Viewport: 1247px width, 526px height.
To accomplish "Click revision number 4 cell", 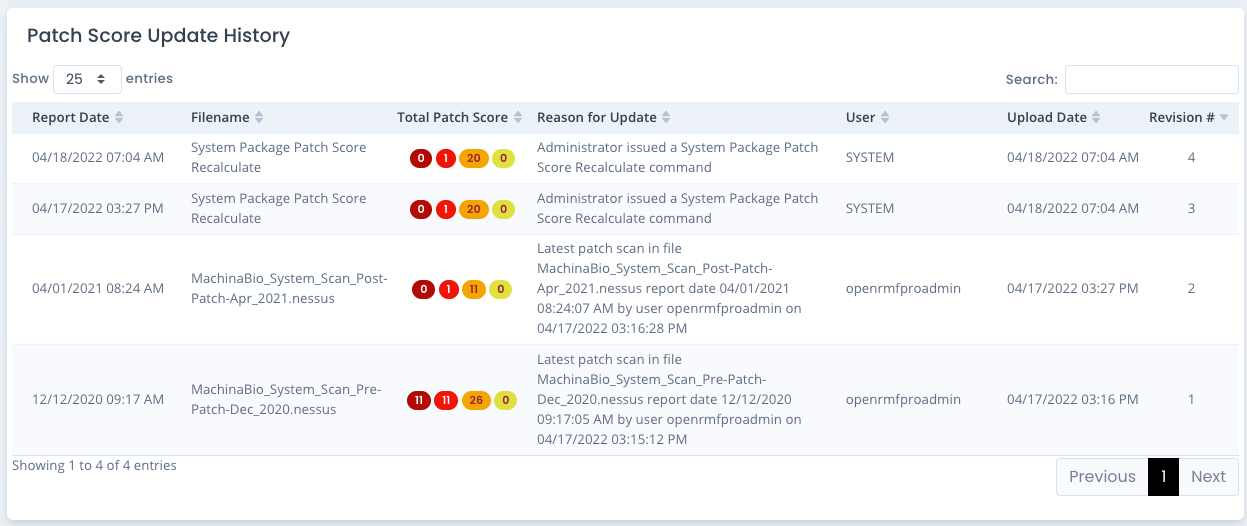I will 1191,158.
